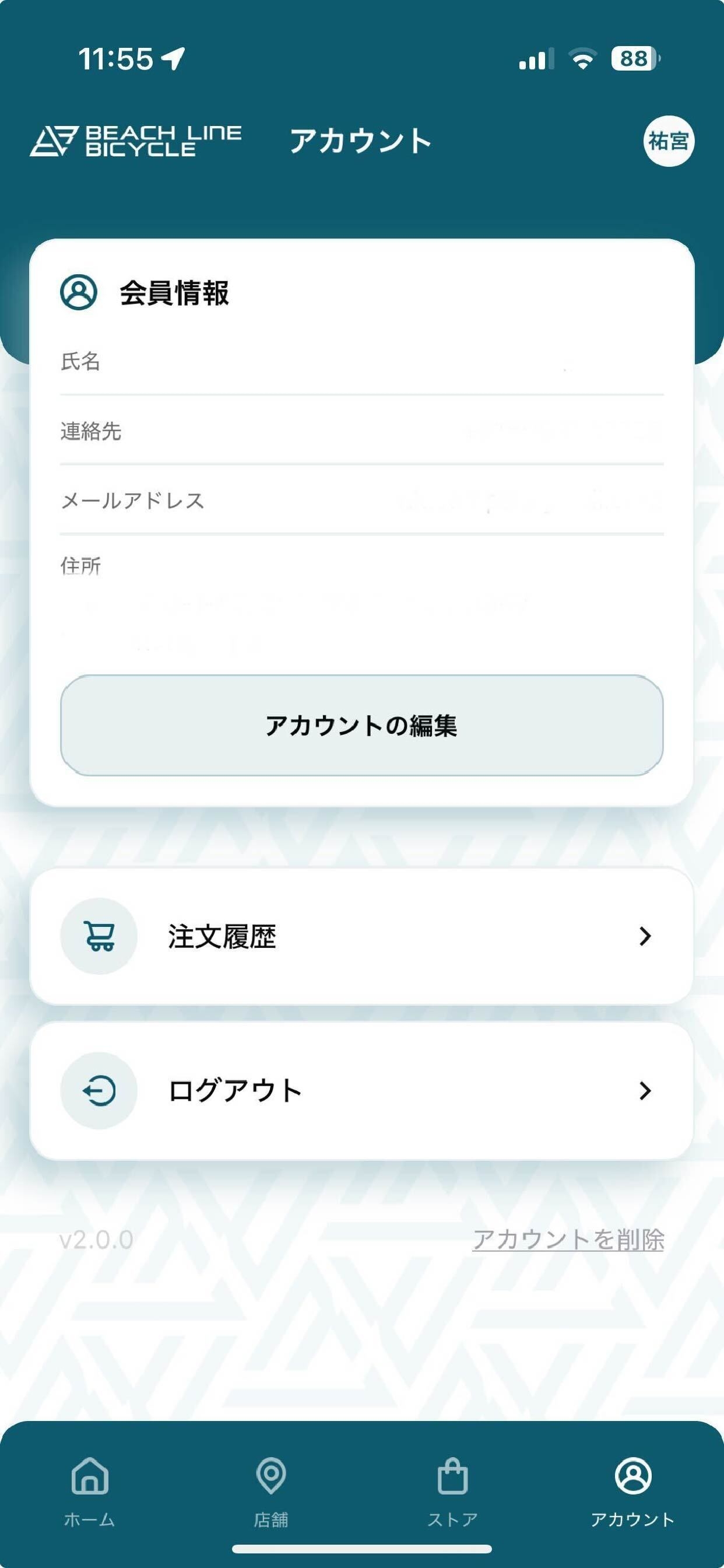
Task: Tap the battery indicator in status bar
Action: coord(635,59)
